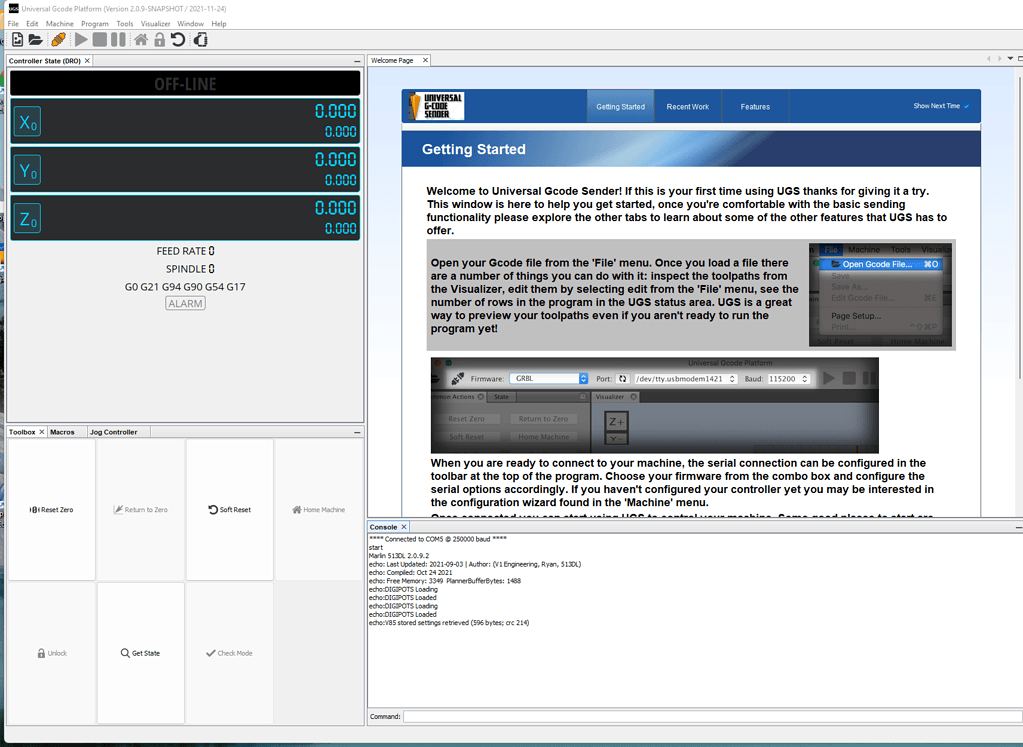Start sending with the Play toolbar icon
1023x747 pixels.
(81, 39)
